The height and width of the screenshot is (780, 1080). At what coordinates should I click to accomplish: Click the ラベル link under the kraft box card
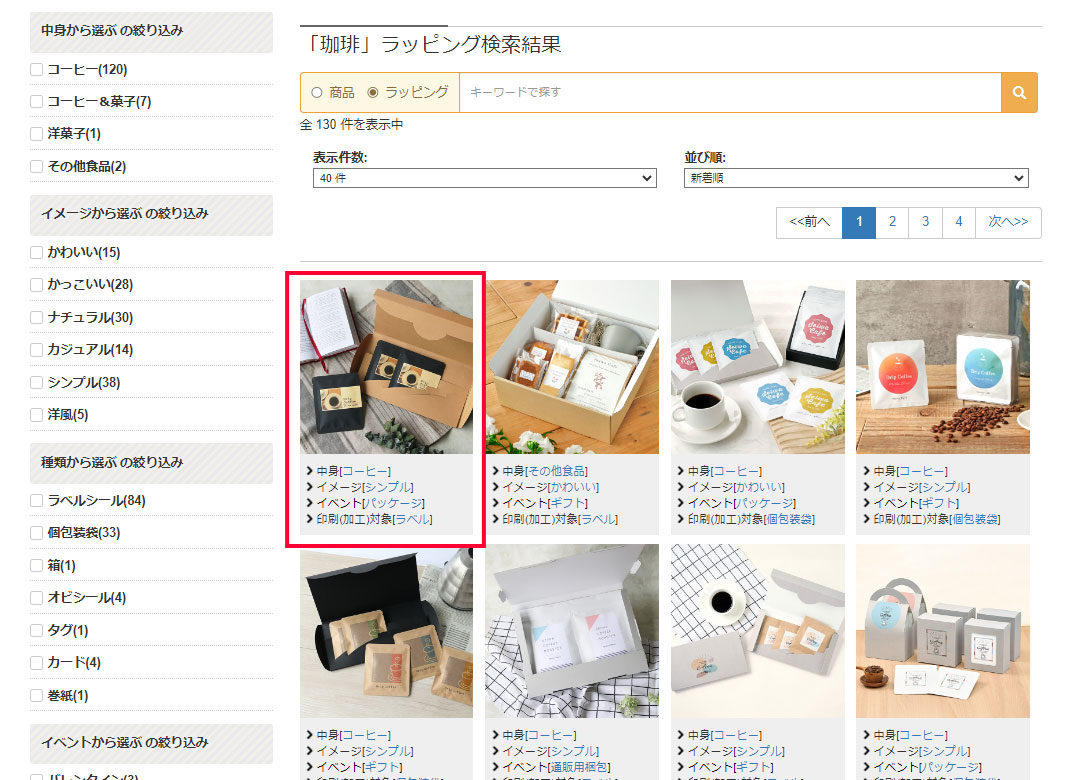[413, 520]
